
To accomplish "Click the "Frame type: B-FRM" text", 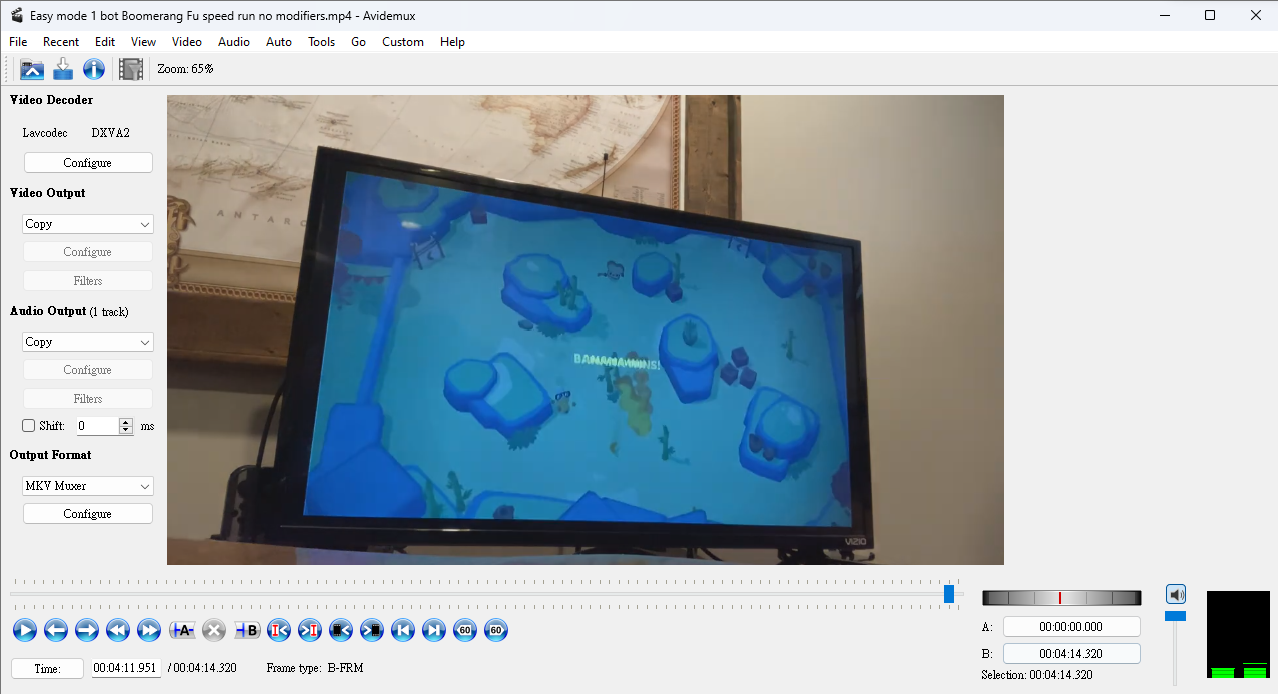I will pyautogui.click(x=315, y=668).
